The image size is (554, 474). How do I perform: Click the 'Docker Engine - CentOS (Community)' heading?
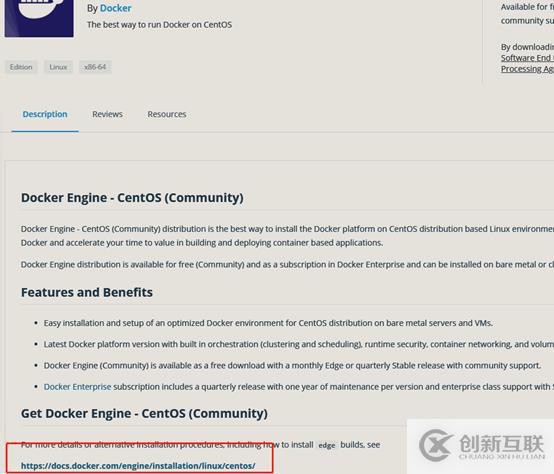pos(132,198)
